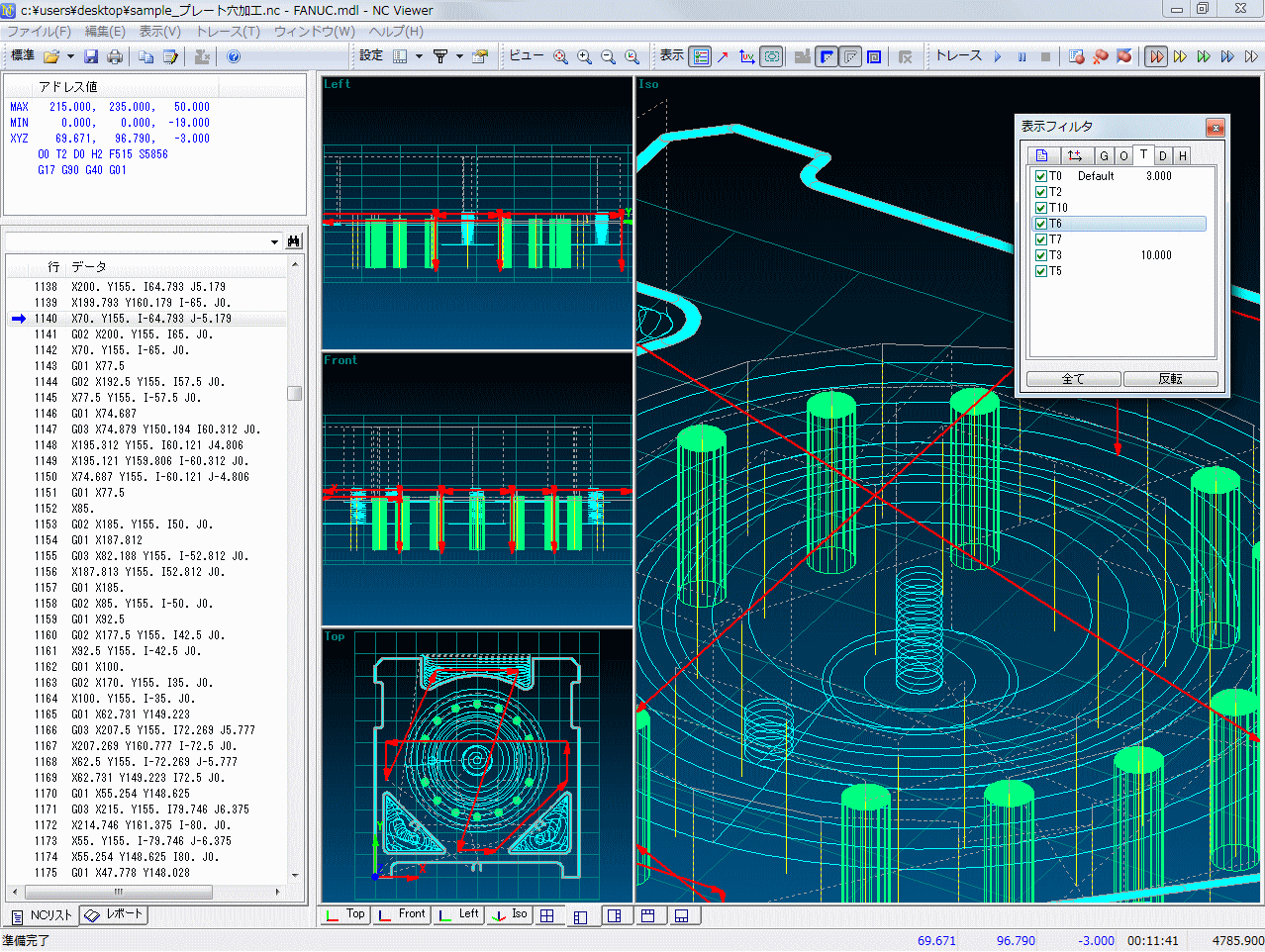Viewport: 1265px width, 952px height.
Task: Toggle the T10 checkbox in display filter
Action: tap(1040, 208)
